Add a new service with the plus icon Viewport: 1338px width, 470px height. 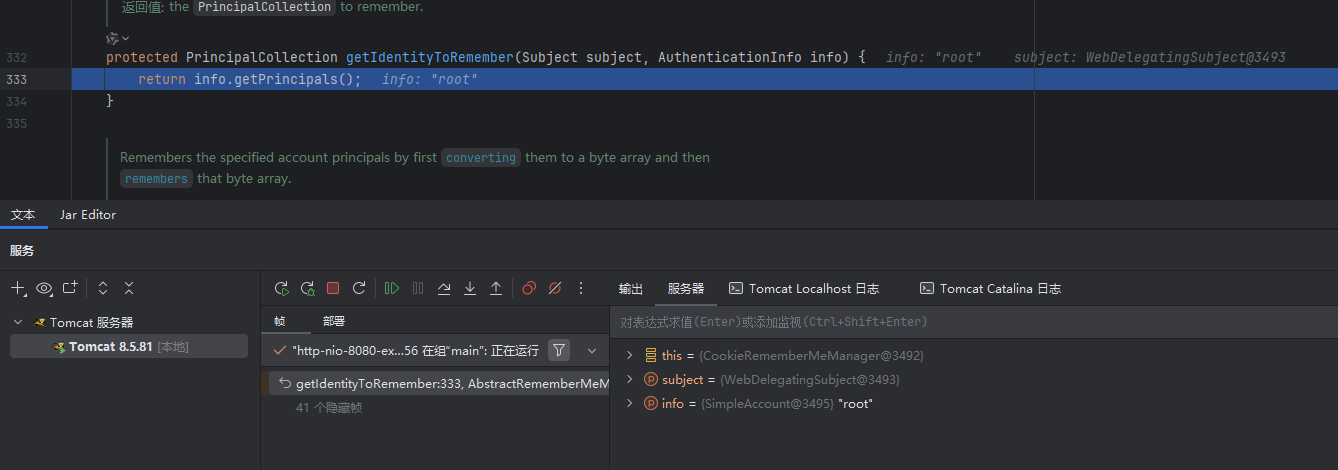click(18, 288)
